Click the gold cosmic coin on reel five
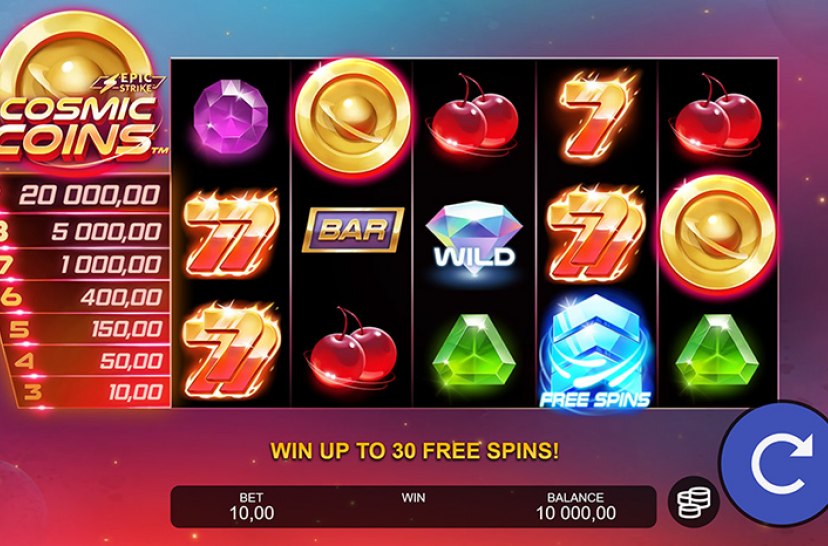The image size is (828, 546). pos(718,232)
